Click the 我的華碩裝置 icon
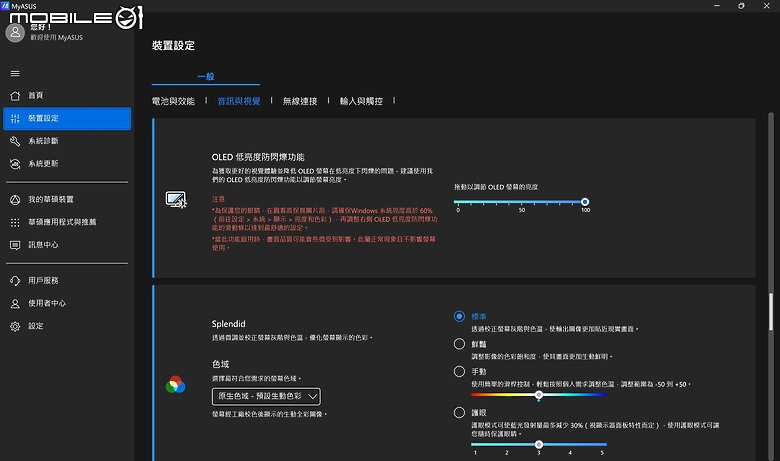 15,199
